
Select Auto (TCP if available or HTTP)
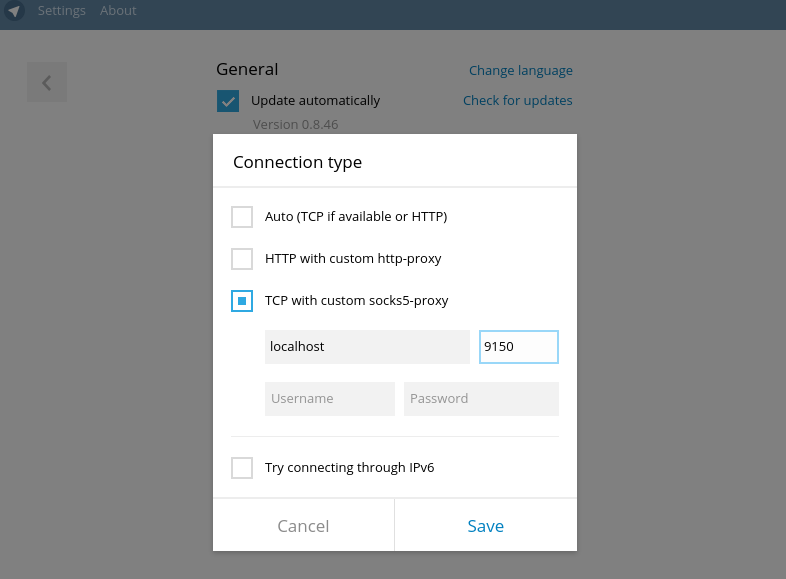[x=242, y=217]
